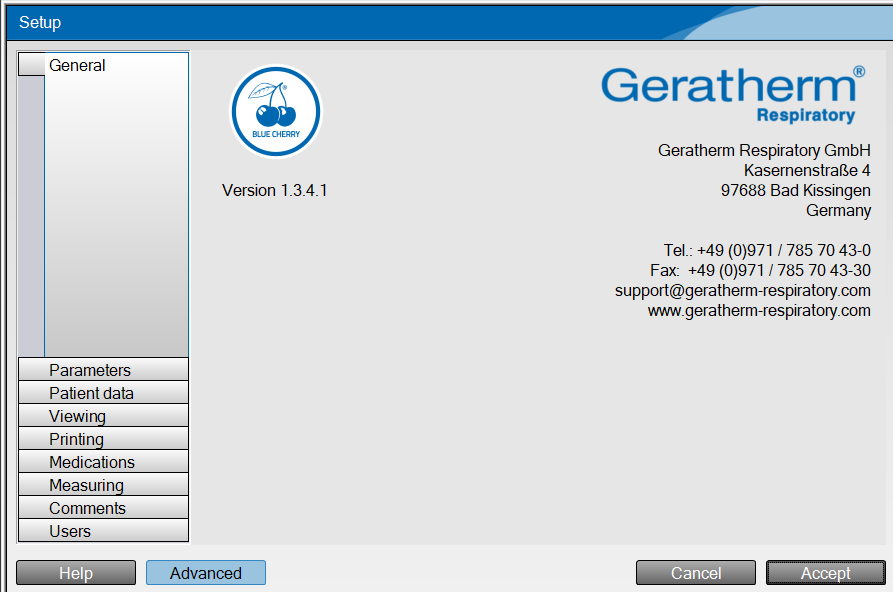893x592 pixels.
Task: Click the Tel.: +49 (0)971 phone number
Action: click(x=767, y=250)
